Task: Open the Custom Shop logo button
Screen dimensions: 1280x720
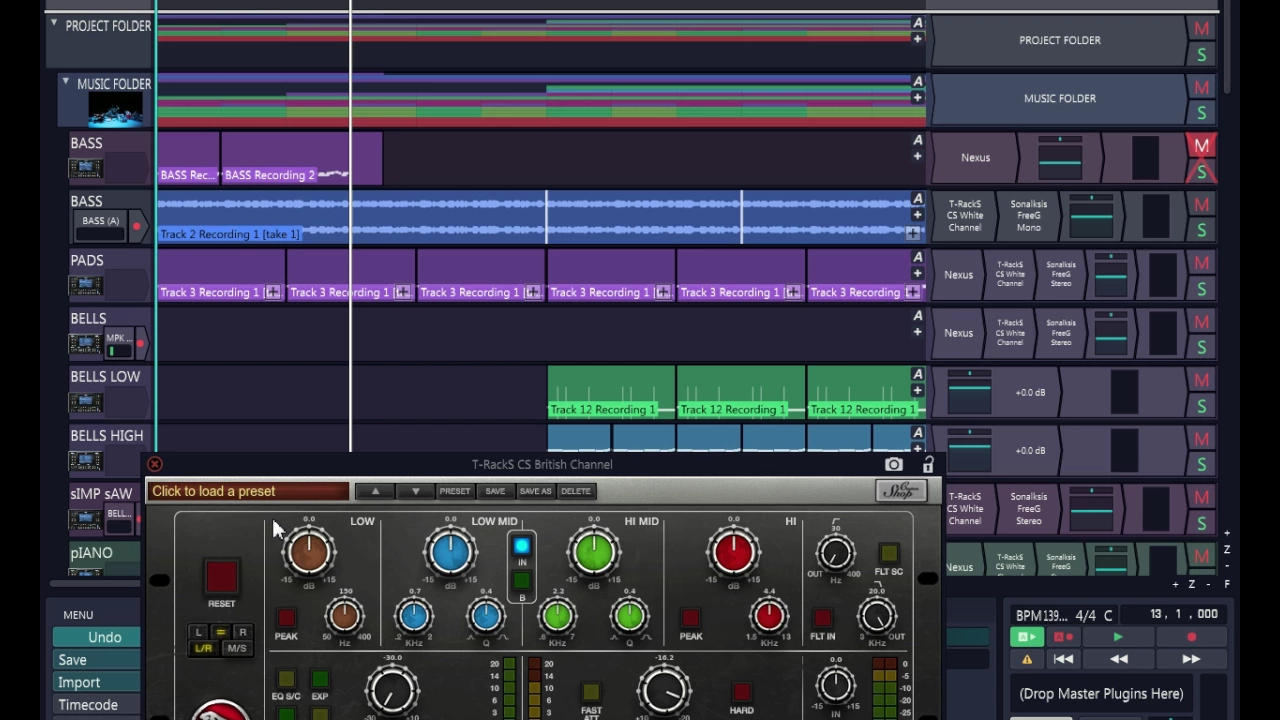Action: tap(901, 490)
